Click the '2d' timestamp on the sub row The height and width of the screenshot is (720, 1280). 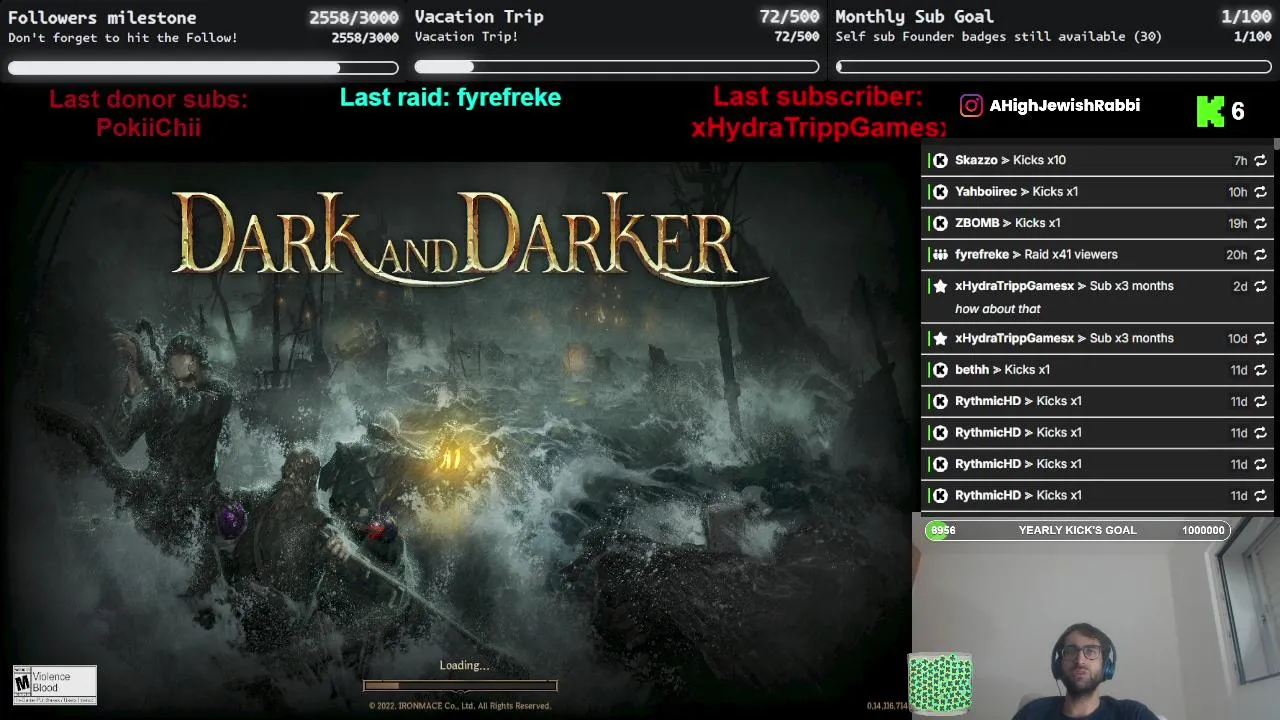[1240, 286]
